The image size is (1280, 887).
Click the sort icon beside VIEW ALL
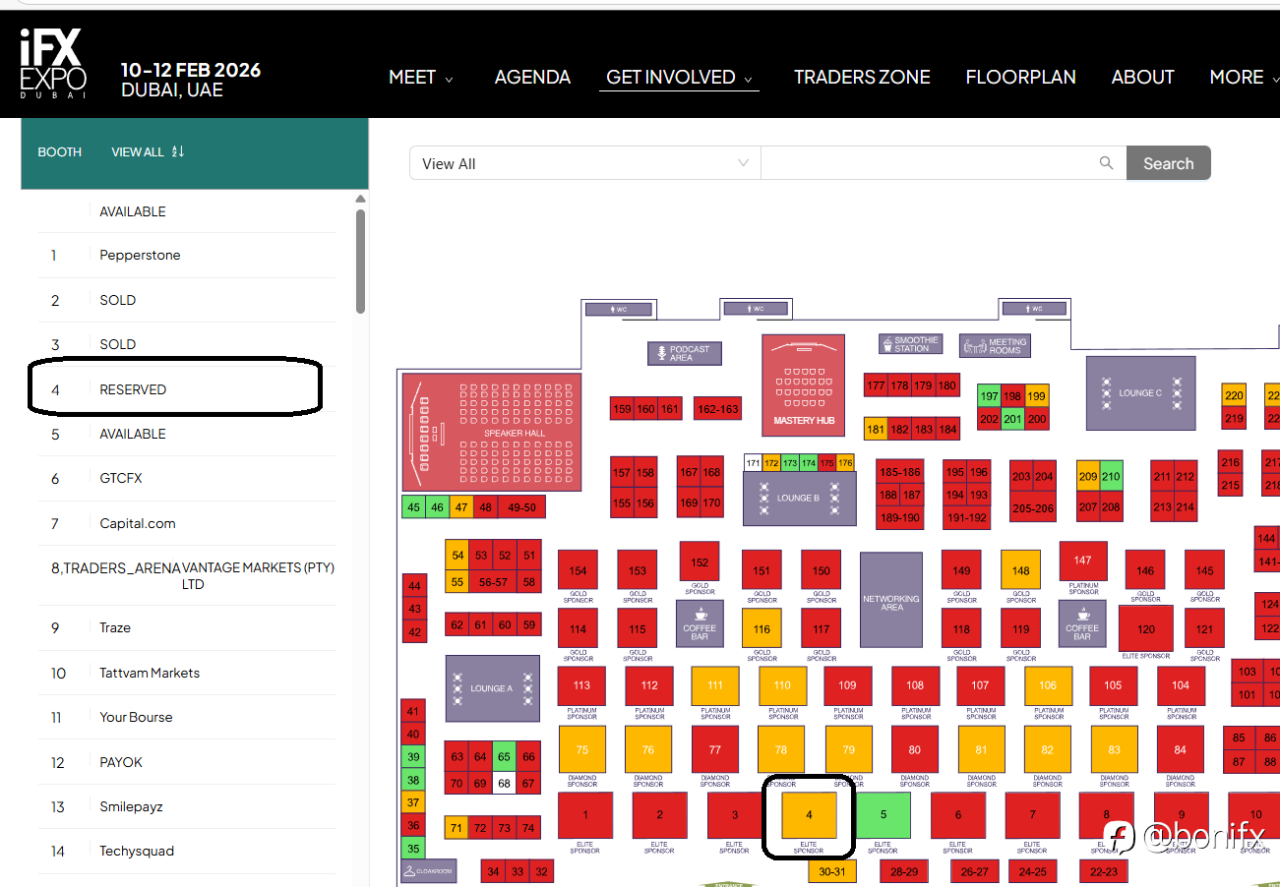[178, 152]
